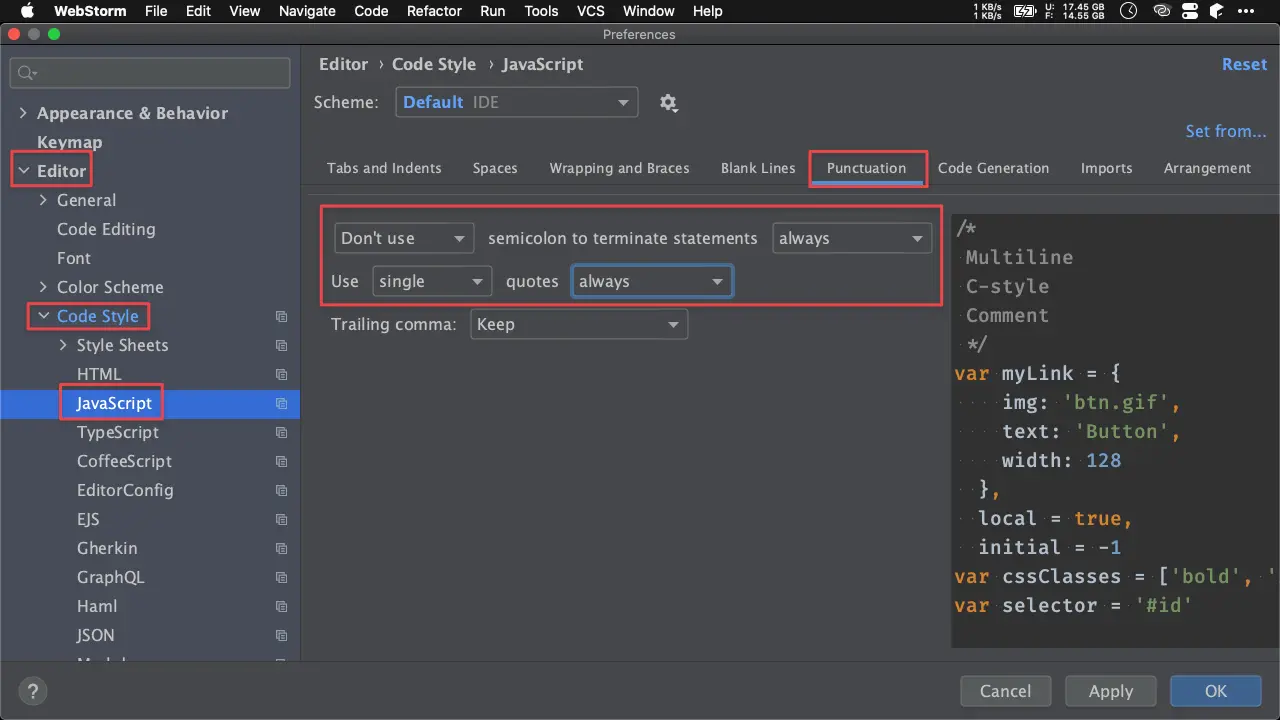The width and height of the screenshot is (1280, 720).
Task: Click the copy icon next to HTML
Action: [x=281, y=375]
